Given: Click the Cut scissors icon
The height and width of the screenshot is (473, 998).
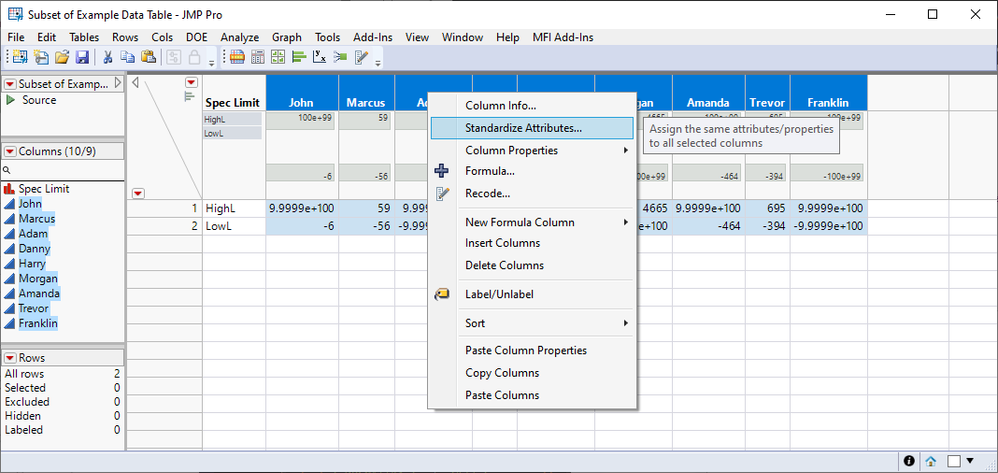Looking at the screenshot, I should tap(108, 58).
